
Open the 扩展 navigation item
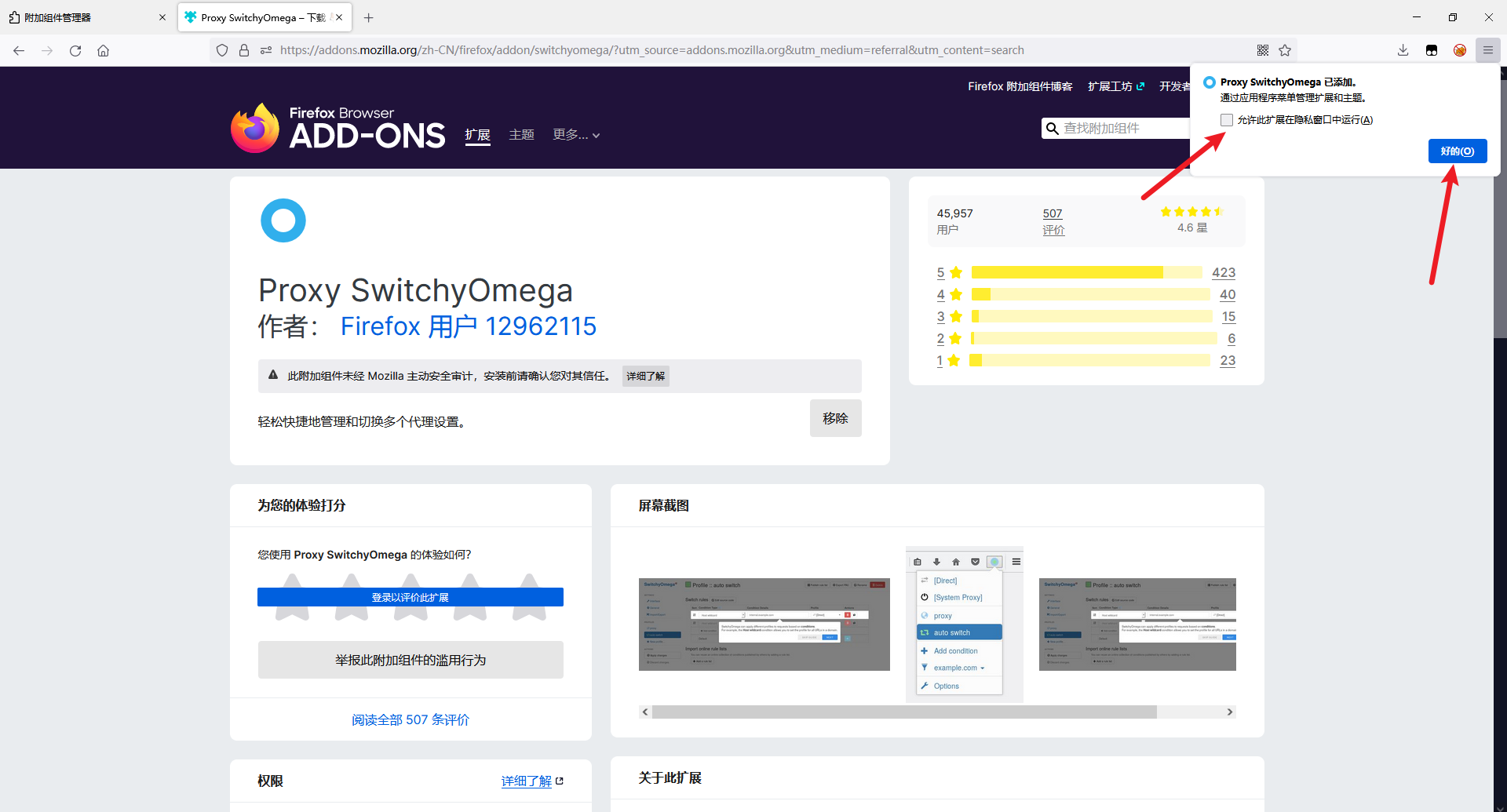[477, 135]
